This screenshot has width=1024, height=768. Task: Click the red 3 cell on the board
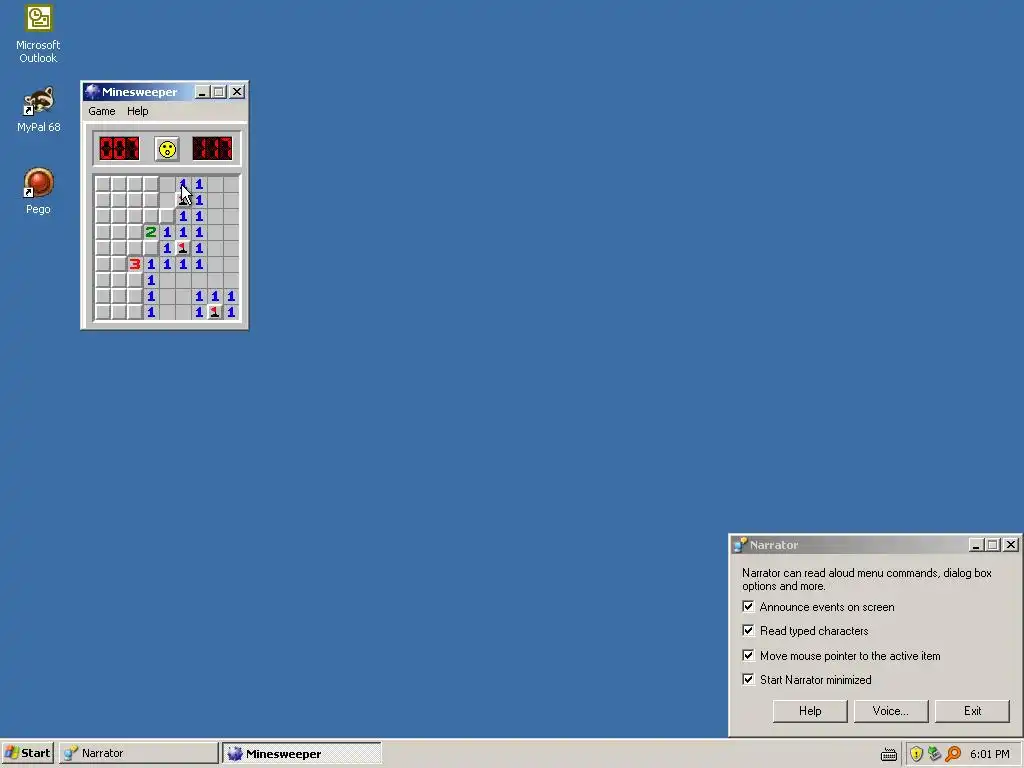tap(135, 264)
